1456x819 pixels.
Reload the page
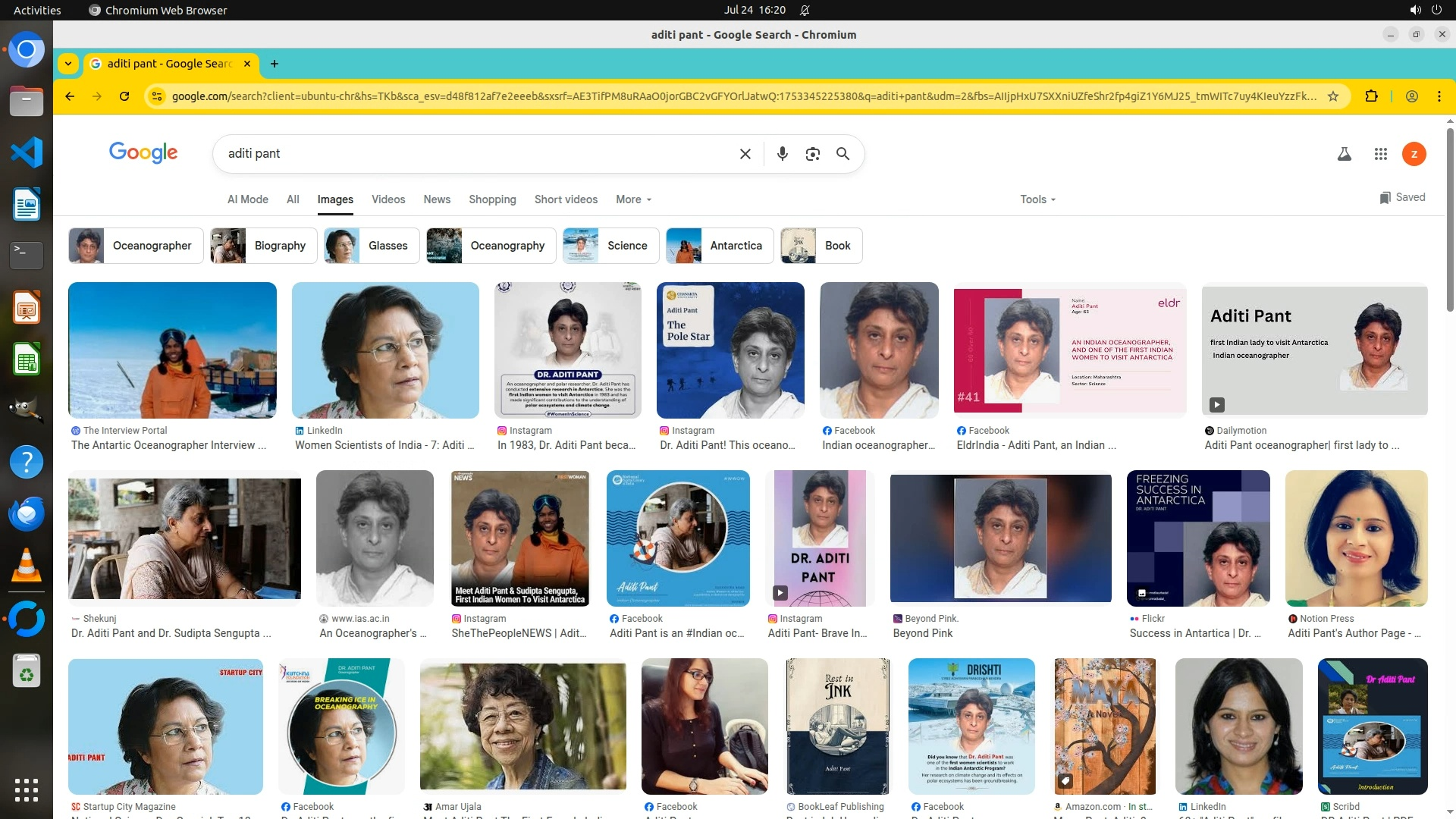[124, 96]
